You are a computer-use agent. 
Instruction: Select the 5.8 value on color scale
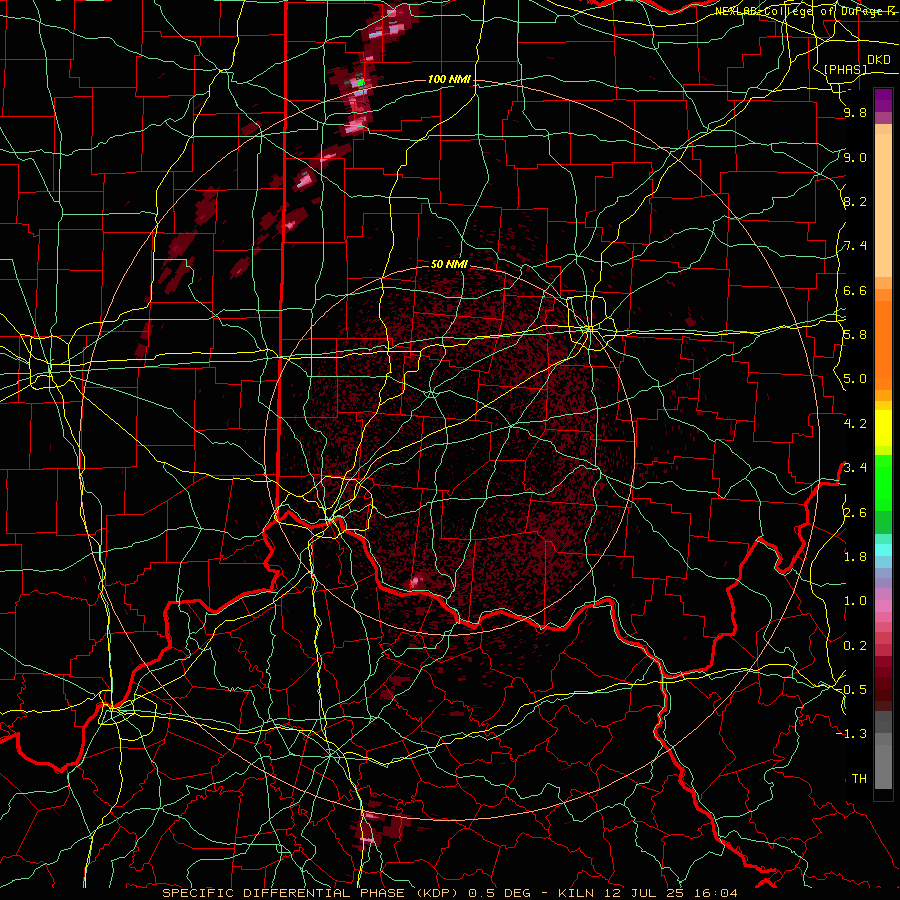(x=855, y=335)
